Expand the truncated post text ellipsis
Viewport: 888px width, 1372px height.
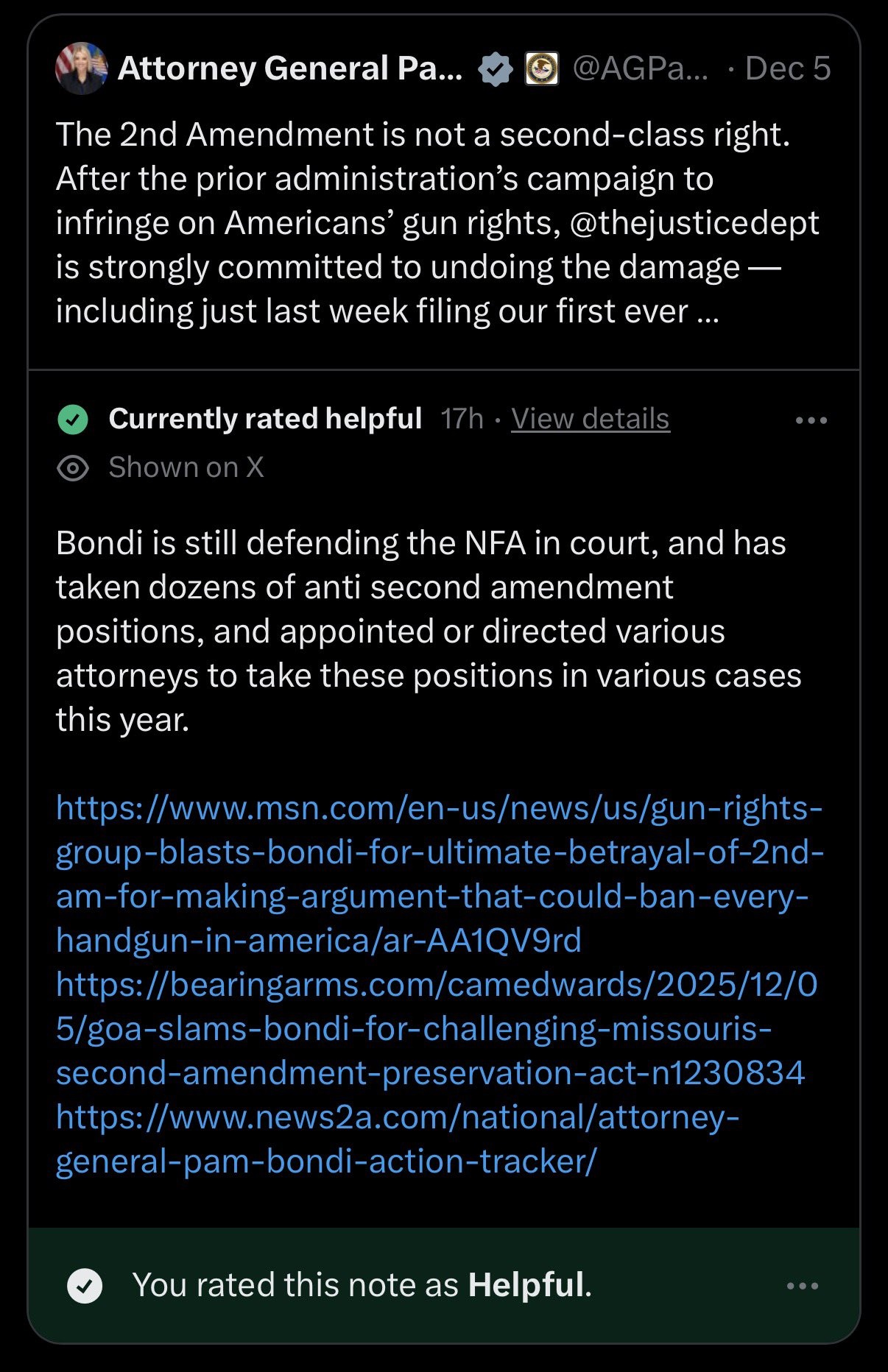pyautogui.click(x=707, y=312)
